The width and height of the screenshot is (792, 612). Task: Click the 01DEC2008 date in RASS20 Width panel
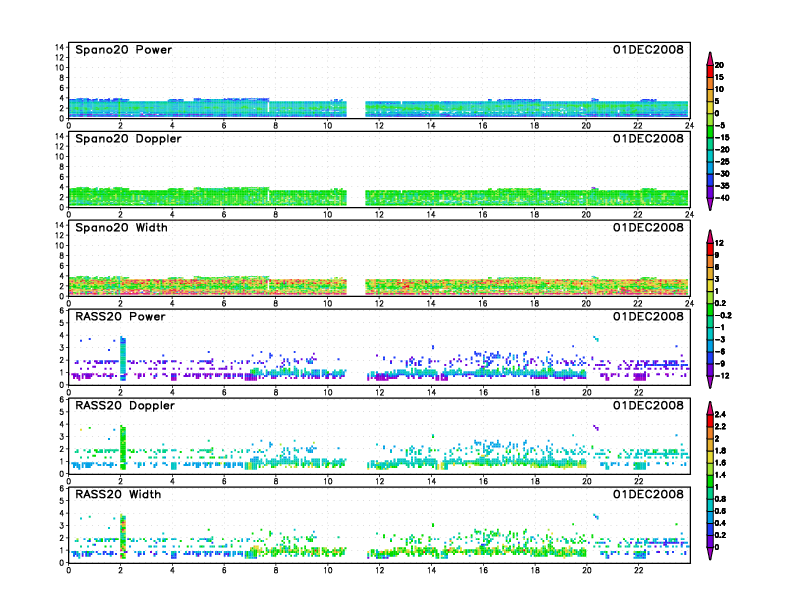[x=648, y=494]
